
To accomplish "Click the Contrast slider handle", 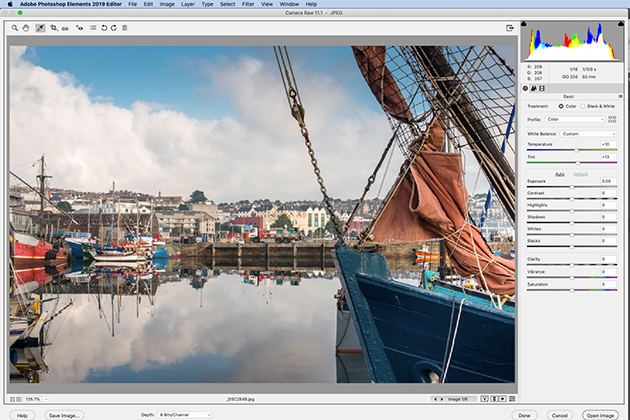I will [572, 199].
